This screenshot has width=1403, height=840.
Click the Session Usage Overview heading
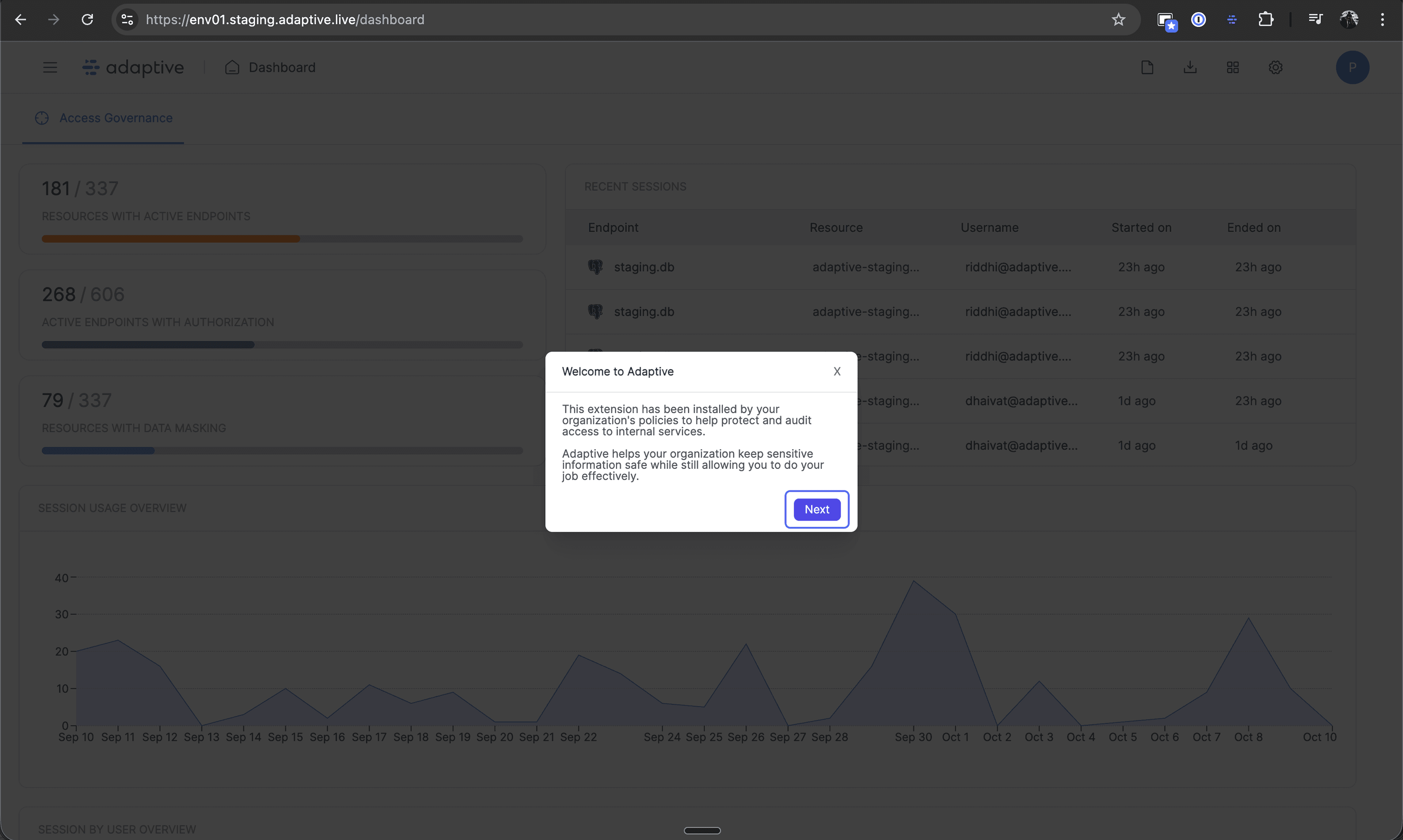(x=112, y=508)
